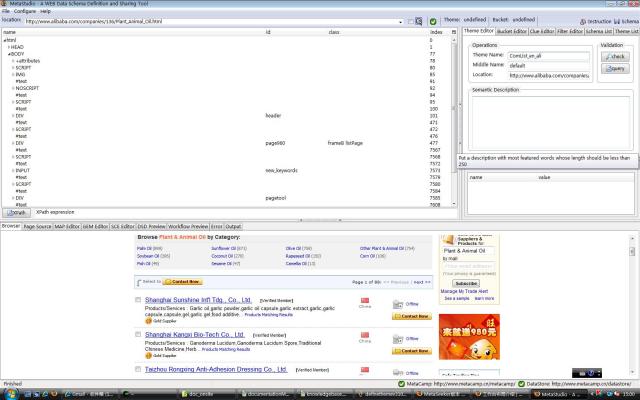Click the Query validation button
640x400 pixels.
point(615,69)
